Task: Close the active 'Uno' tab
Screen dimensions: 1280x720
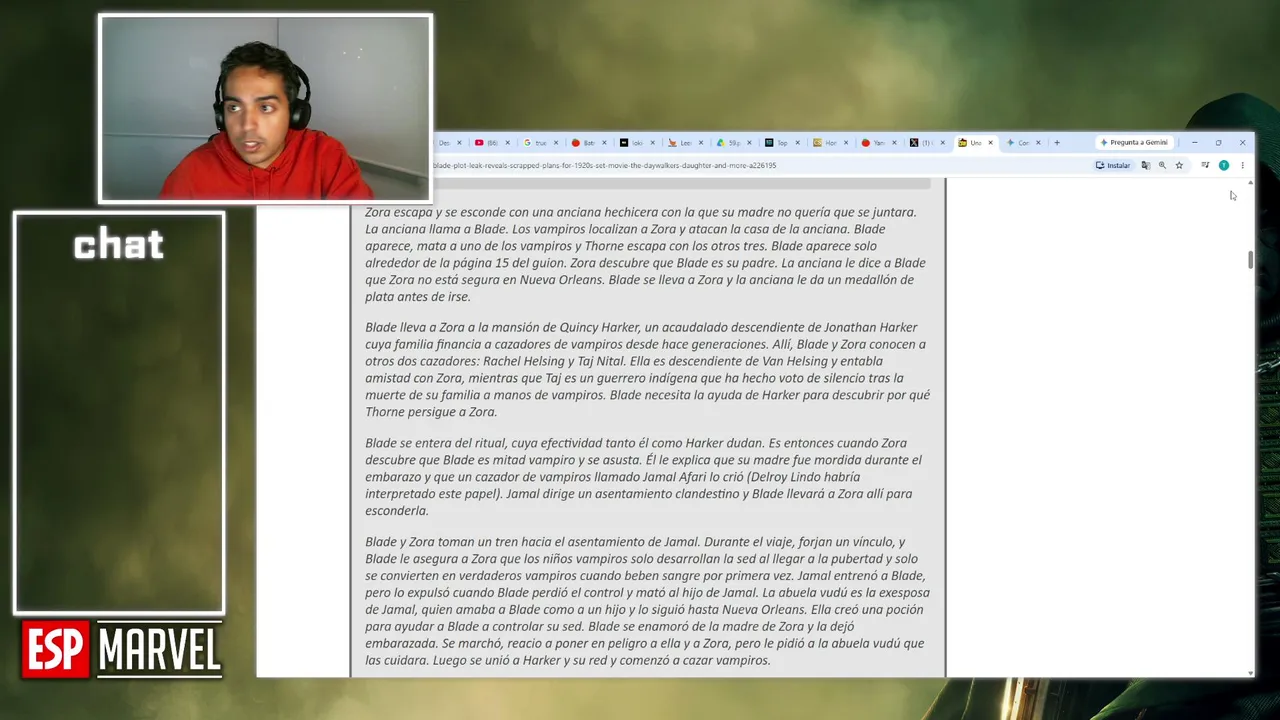Action: coord(991,142)
